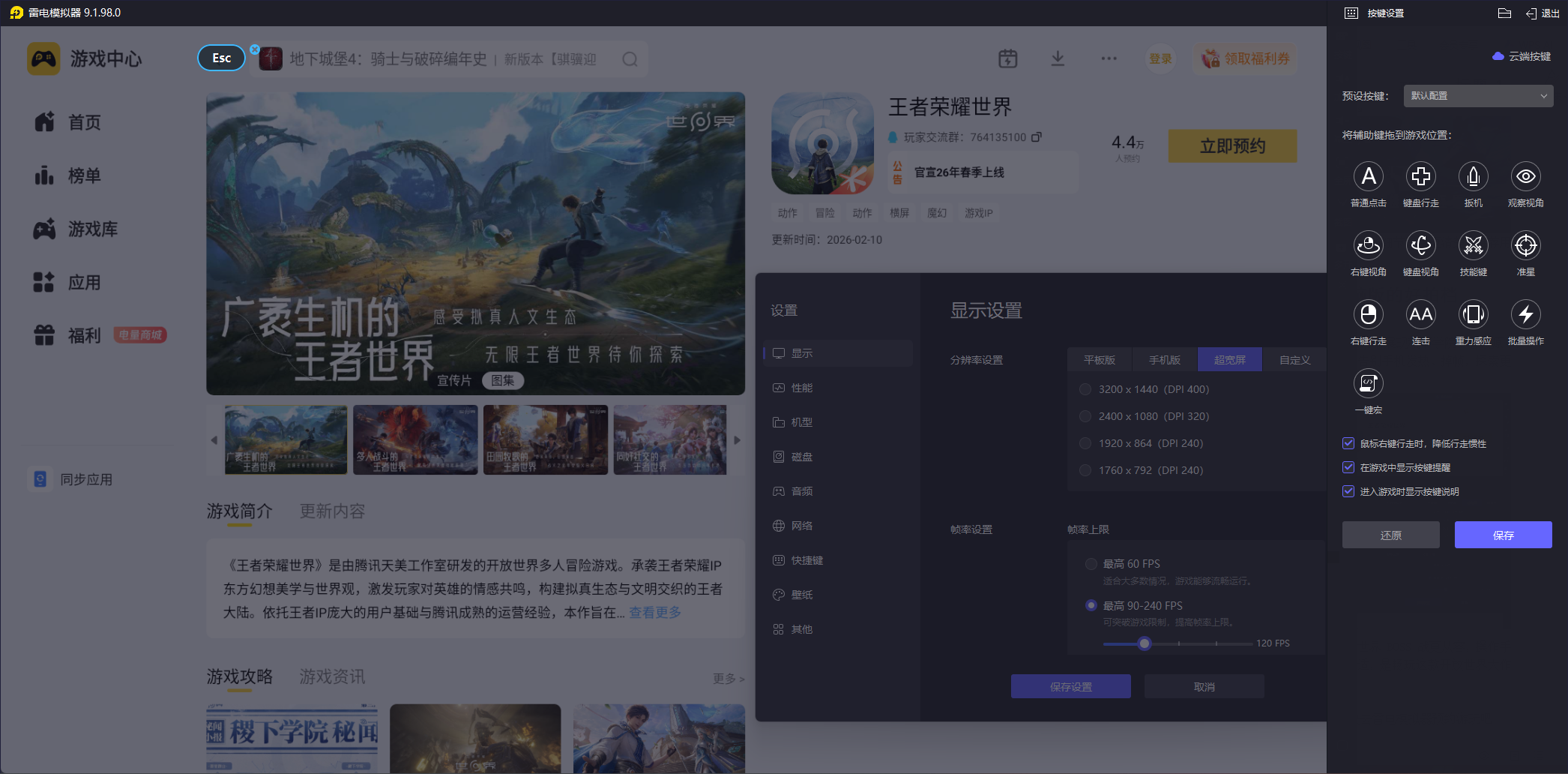Switch to 平板版 resolution tab
The height and width of the screenshot is (774, 1568).
click(1100, 360)
